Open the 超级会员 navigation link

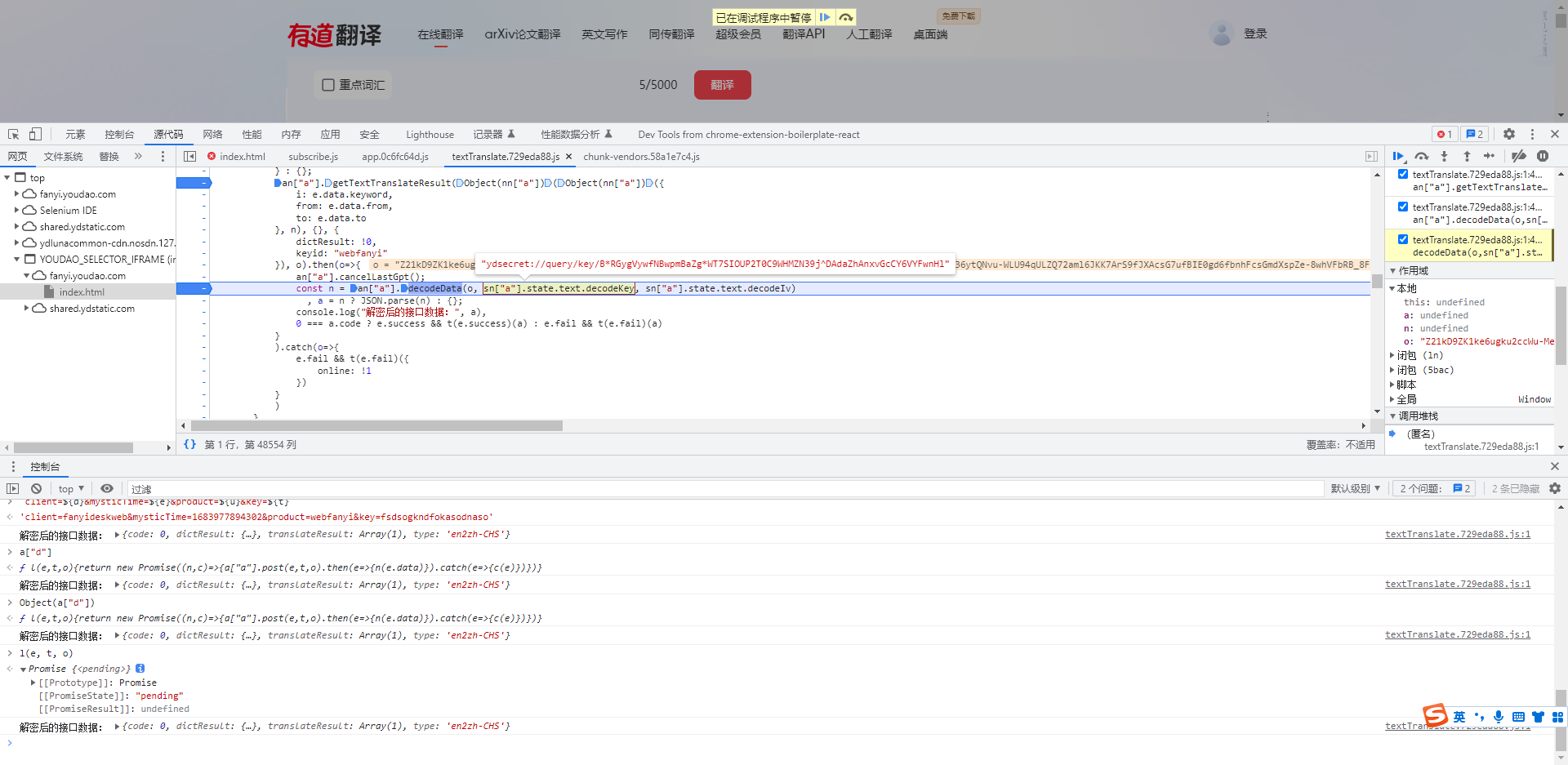738,33
